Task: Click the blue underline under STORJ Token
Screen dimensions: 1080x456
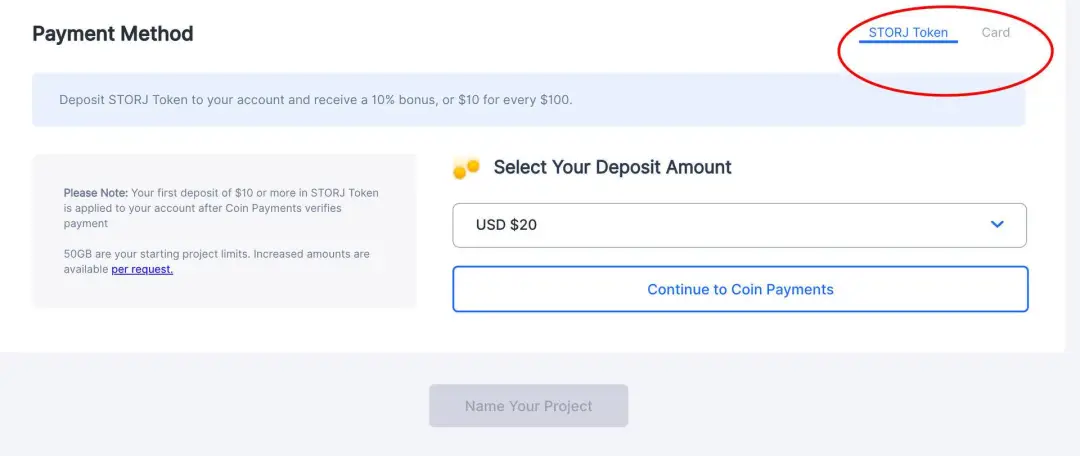Action: [908, 41]
